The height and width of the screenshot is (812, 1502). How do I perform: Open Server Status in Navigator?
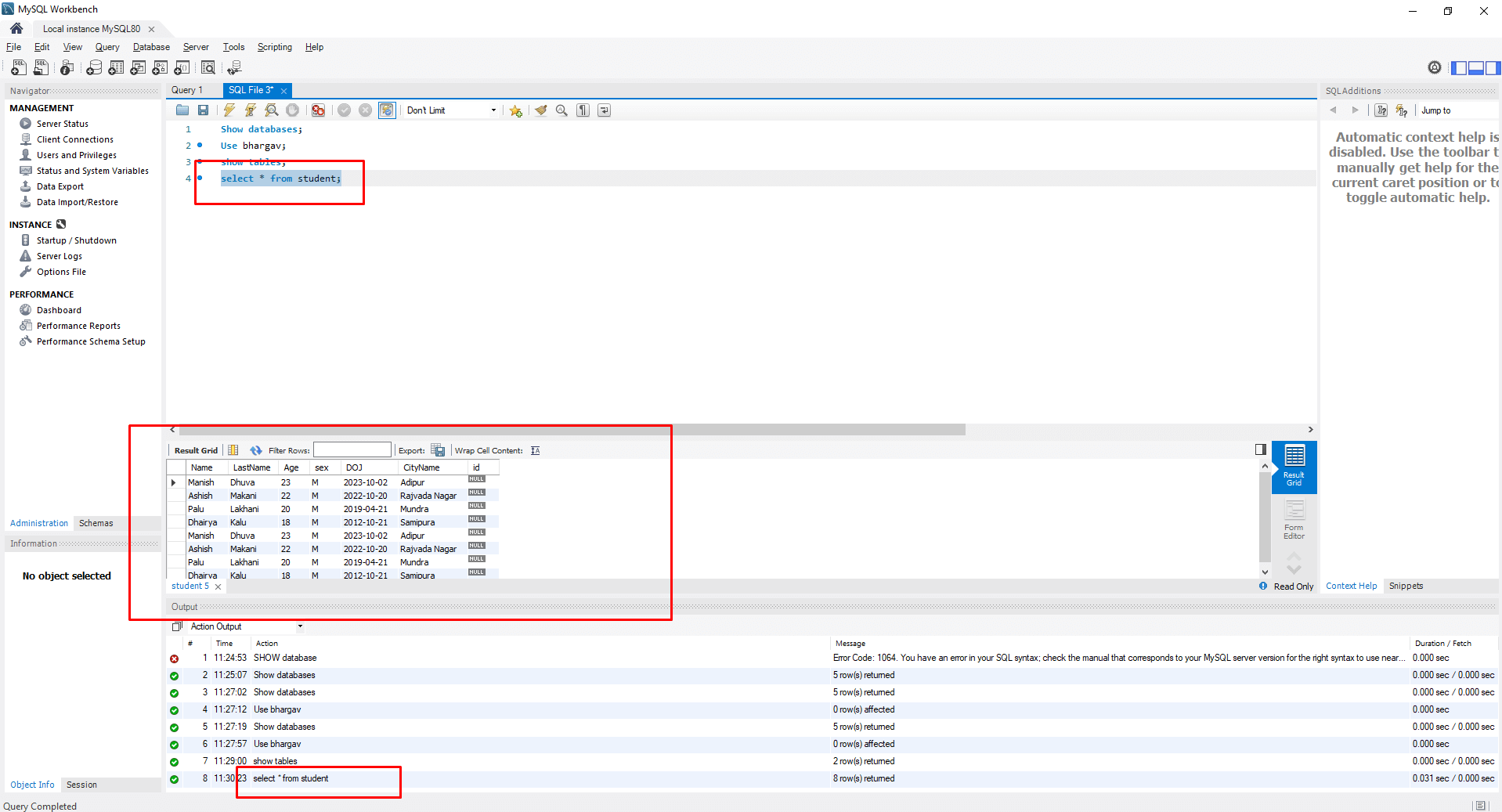[x=62, y=124]
